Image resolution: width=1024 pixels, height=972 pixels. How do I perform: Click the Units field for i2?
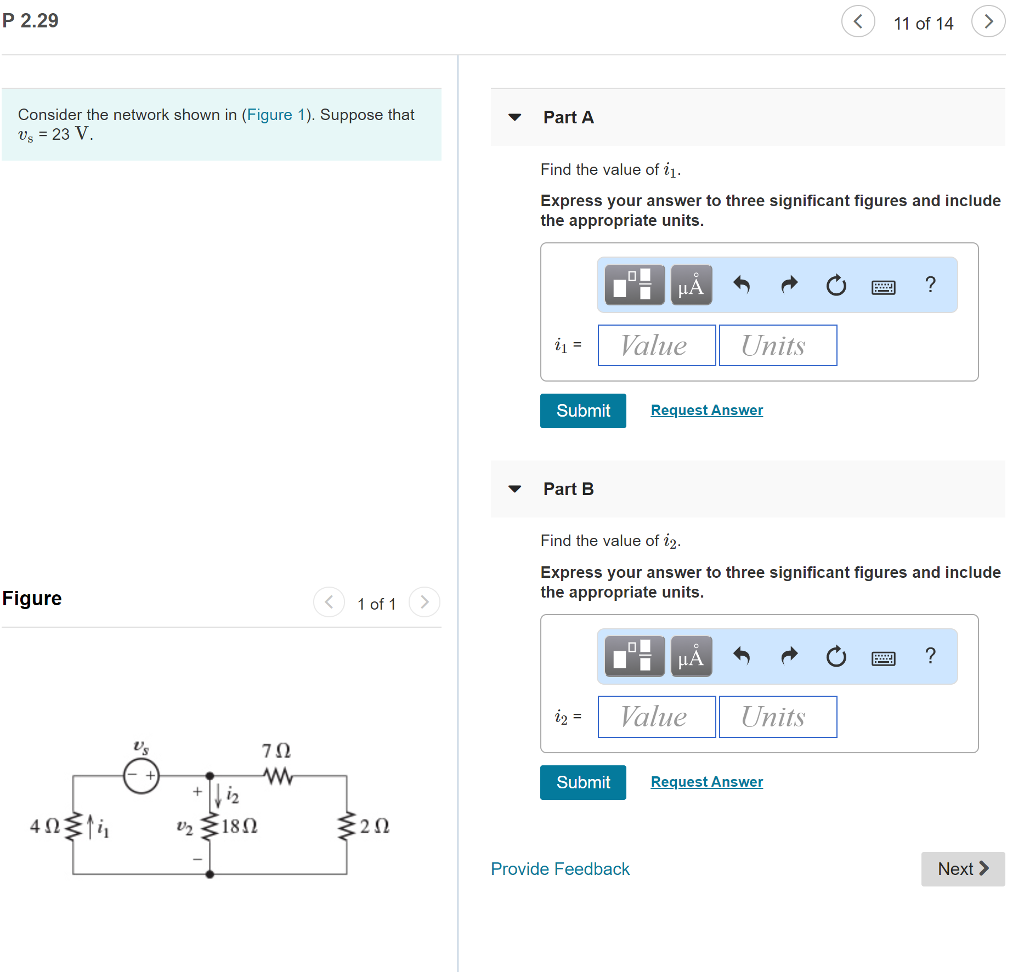(778, 716)
